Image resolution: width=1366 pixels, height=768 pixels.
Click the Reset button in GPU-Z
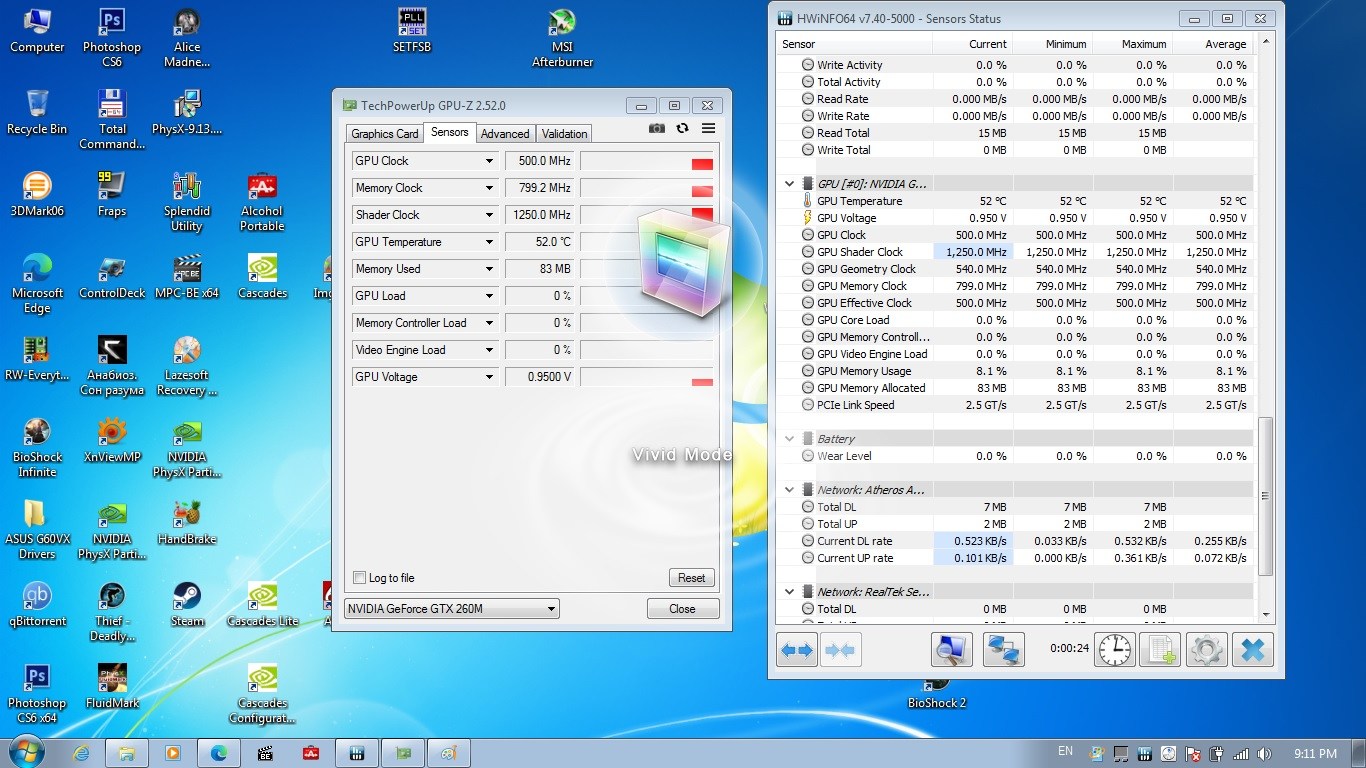[691, 578]
